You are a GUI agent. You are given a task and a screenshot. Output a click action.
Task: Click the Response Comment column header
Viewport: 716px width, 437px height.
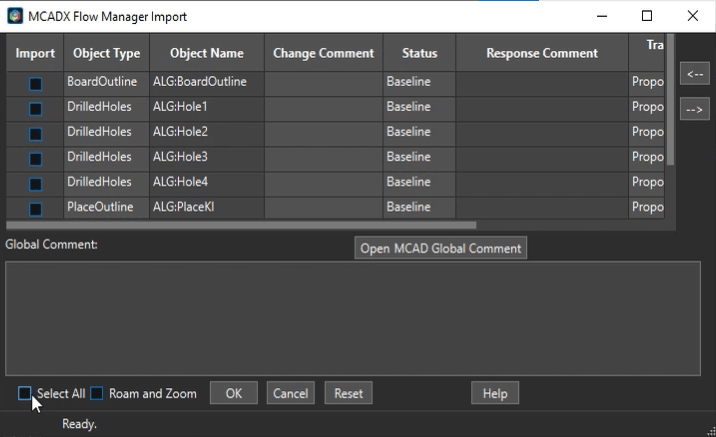(542, 53)
